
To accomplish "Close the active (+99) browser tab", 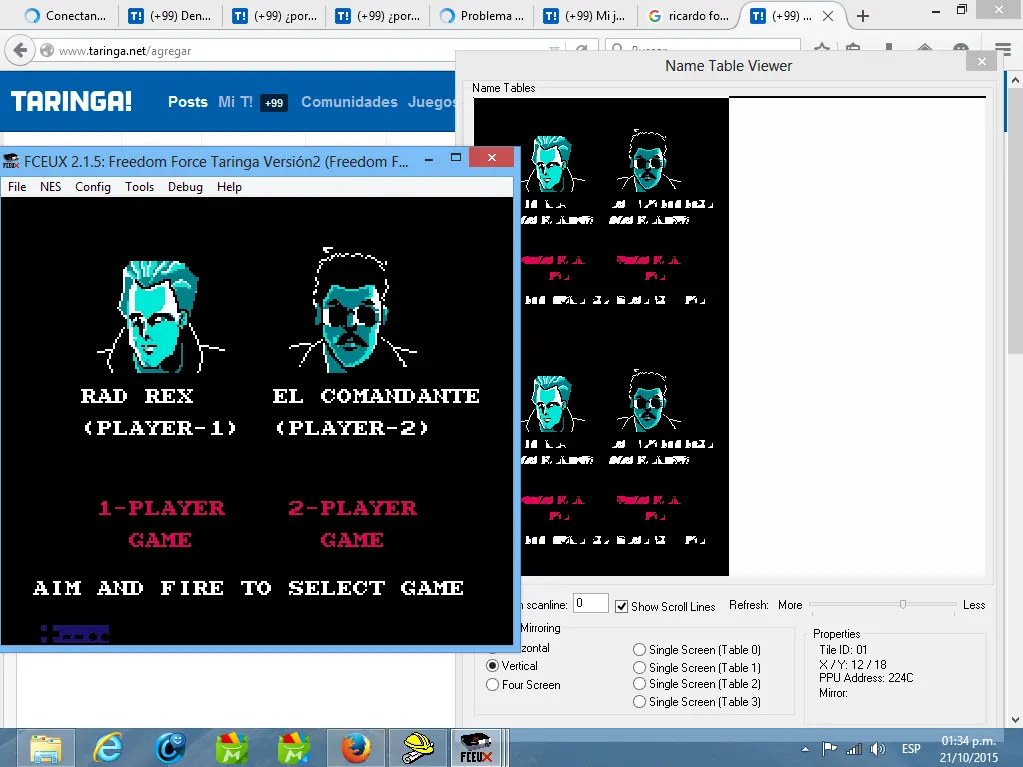I will coord(828,16).
